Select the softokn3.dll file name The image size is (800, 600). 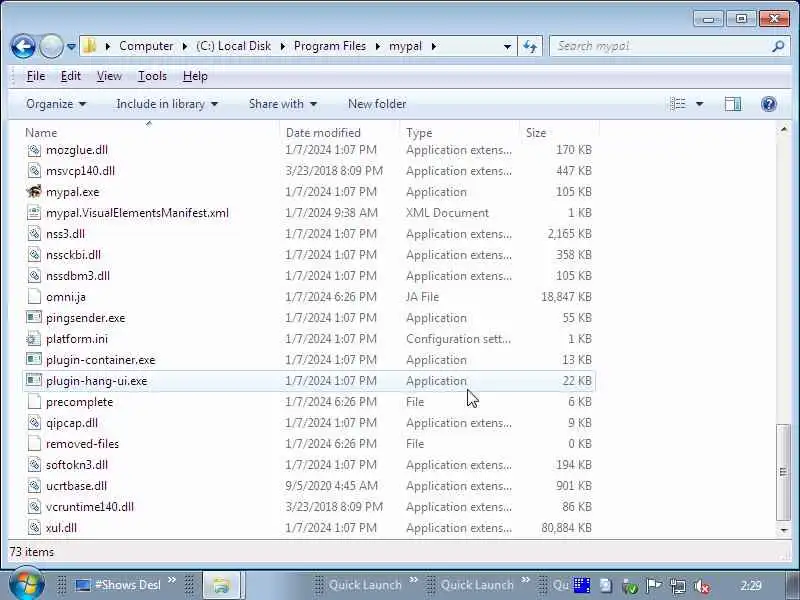click(x=77, y=465)
